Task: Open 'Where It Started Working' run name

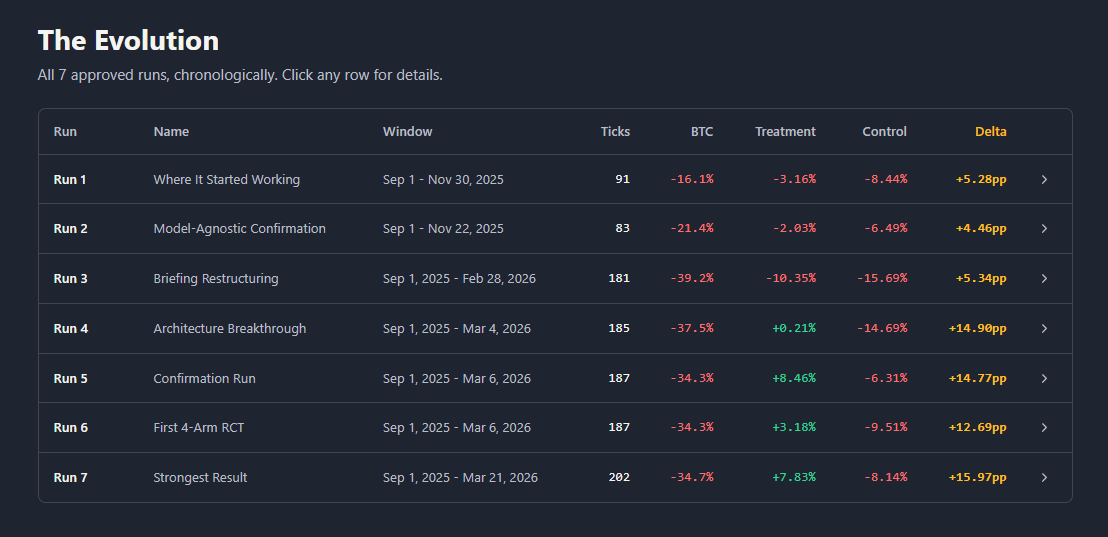Action: coord(227,179)
